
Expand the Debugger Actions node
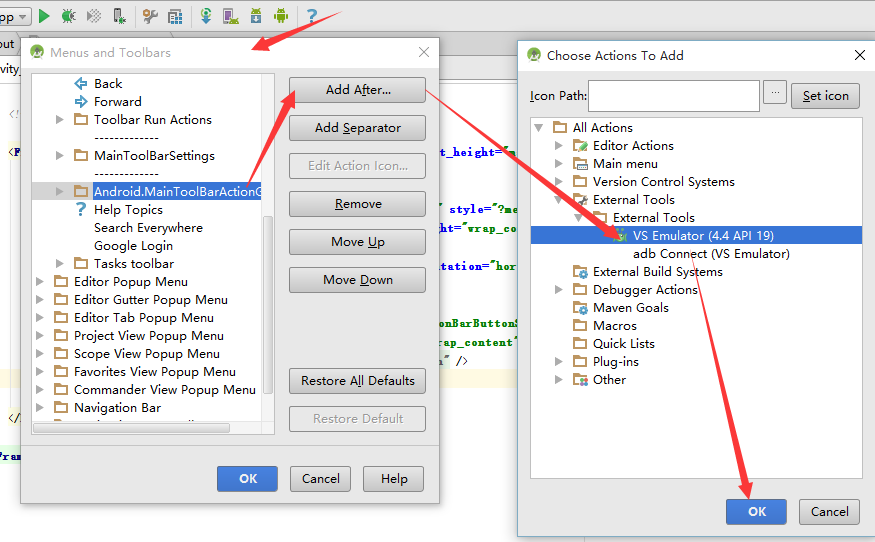click(x=559, y=289)
